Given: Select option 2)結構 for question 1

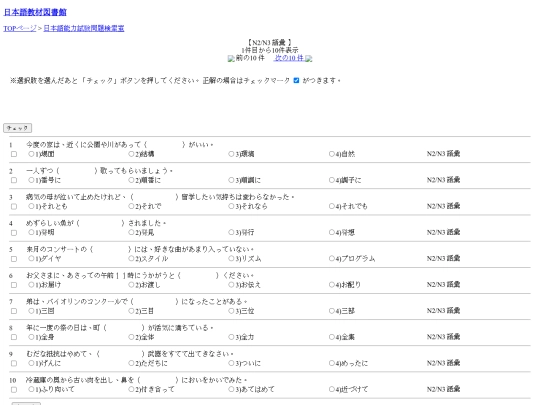Looking at the screenshot, I should click(131, 154).
